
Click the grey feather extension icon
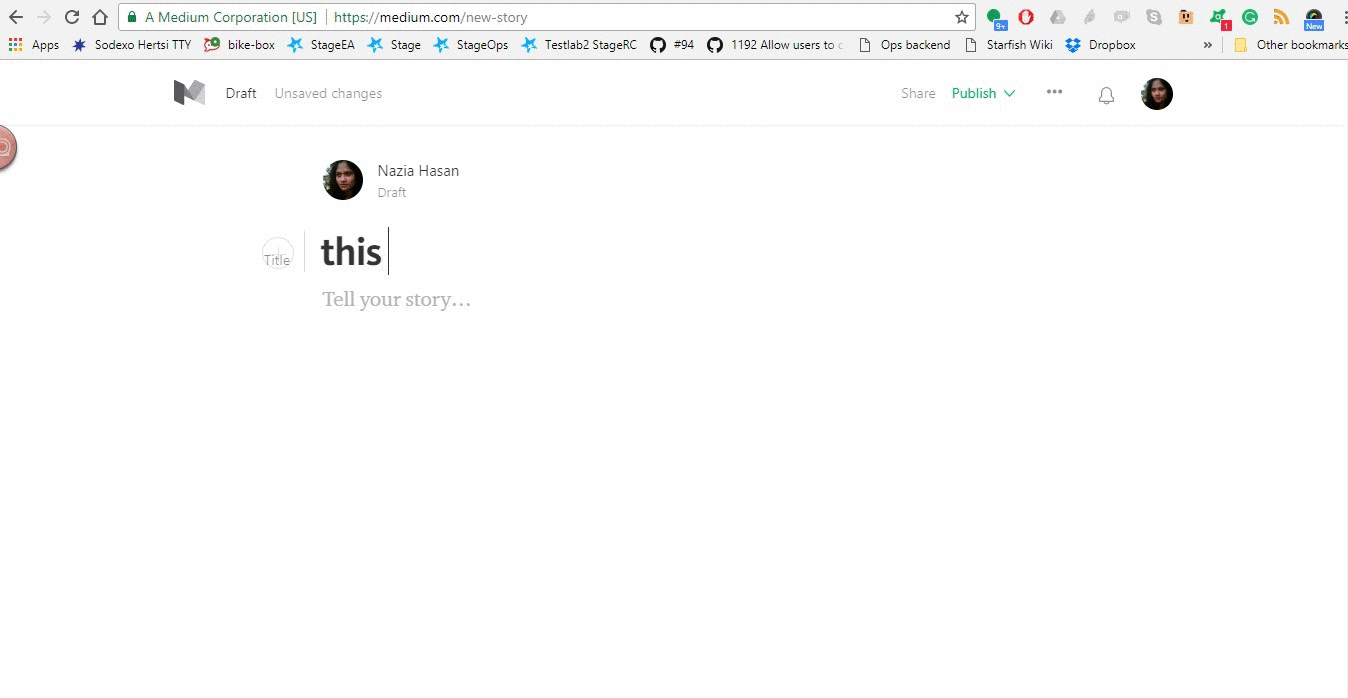tap(1090, 17)
